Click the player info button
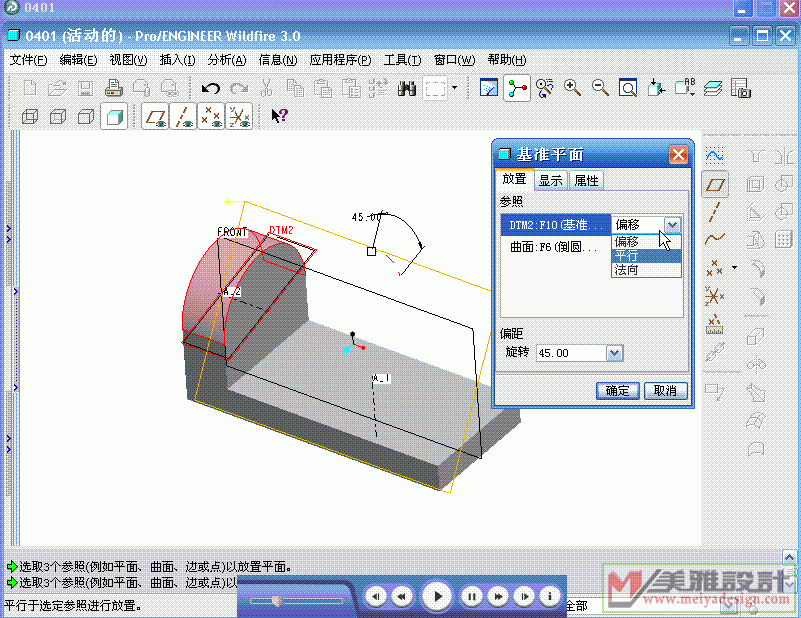This screenshot has height=618, width=801. pyautogui.click(x=550, y=596)
